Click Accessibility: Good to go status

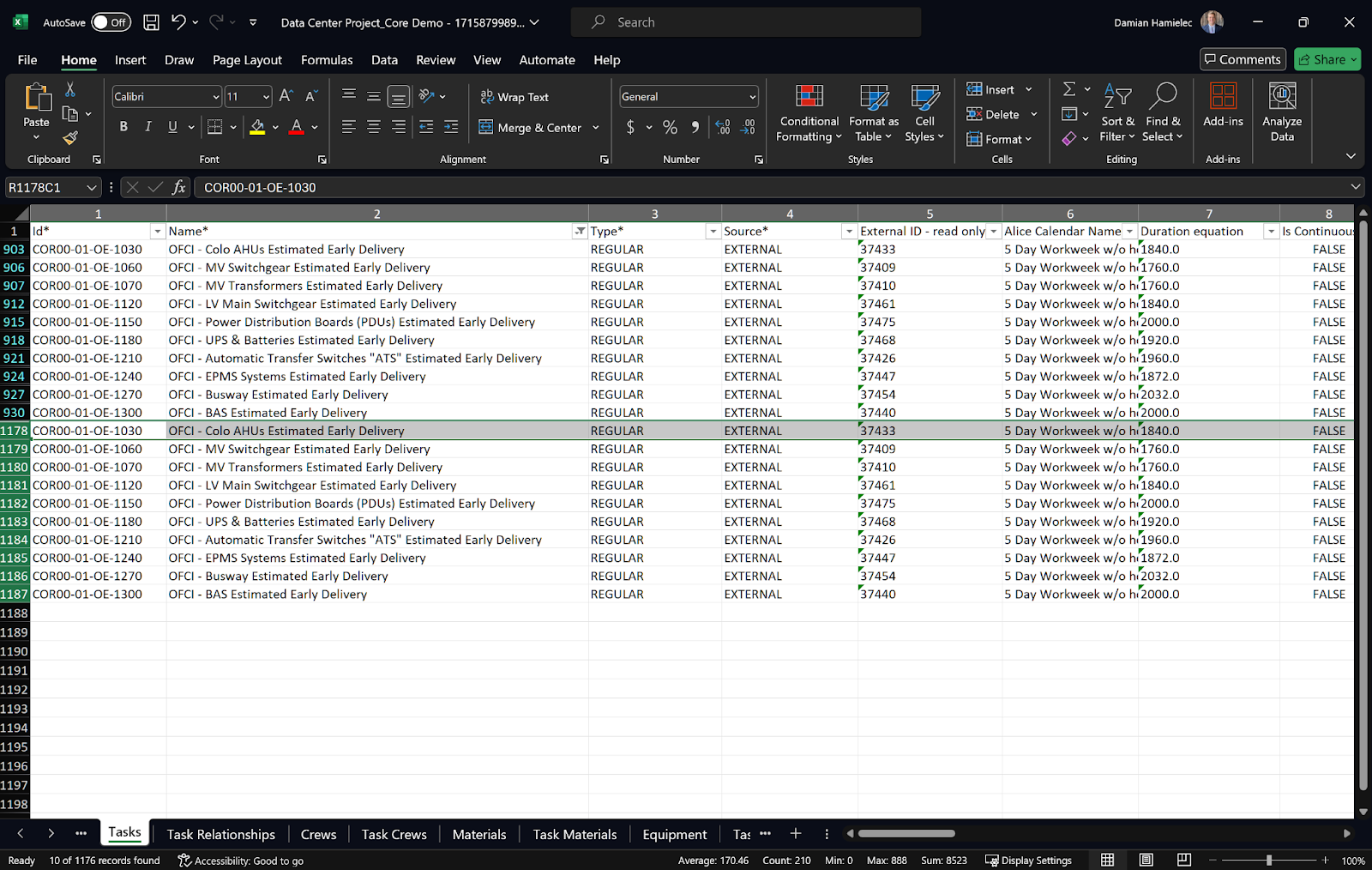241,861
